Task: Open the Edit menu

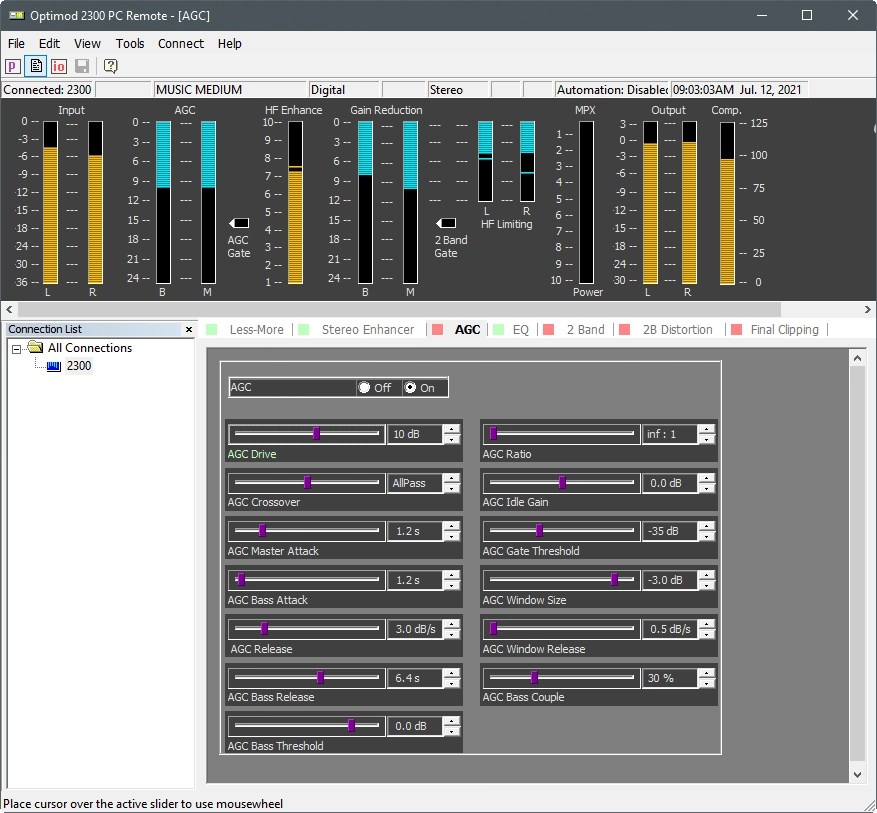Action: [49, 44]
